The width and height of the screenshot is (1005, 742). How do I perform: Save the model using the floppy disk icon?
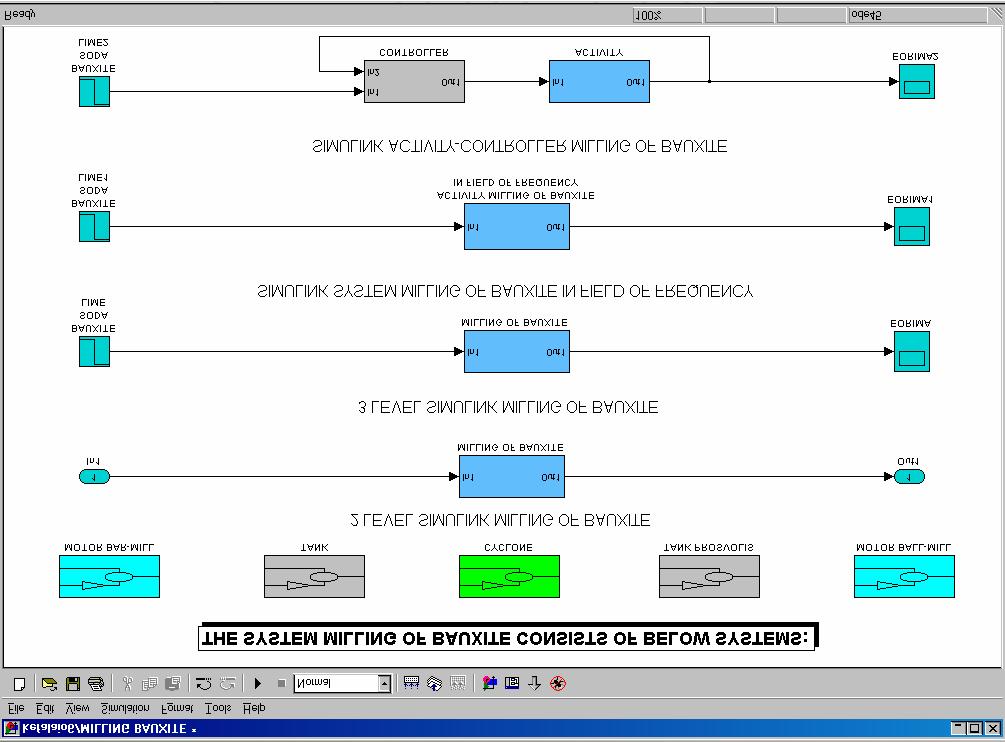[73, 684]
